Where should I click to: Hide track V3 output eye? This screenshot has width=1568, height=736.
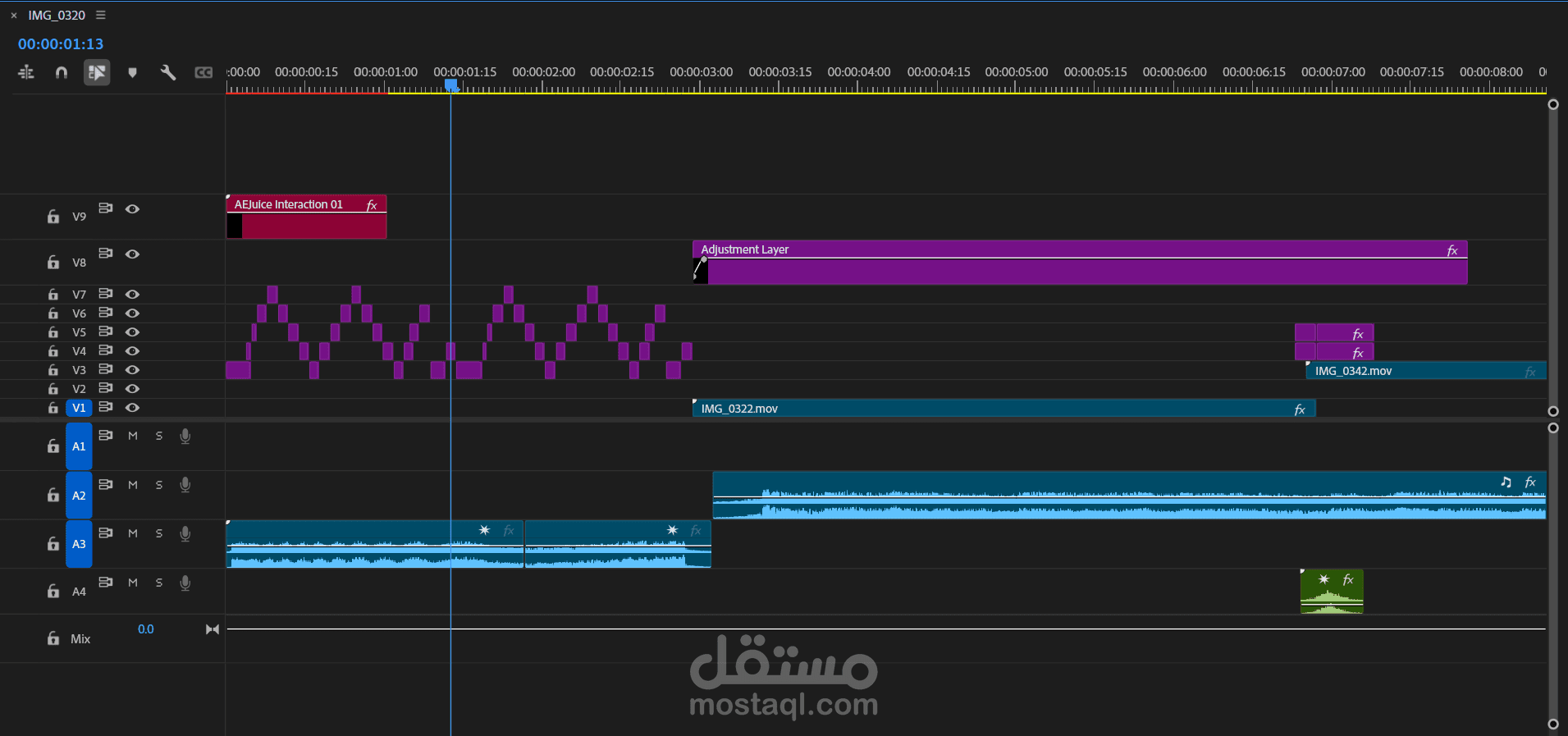[x=132, y=370]
